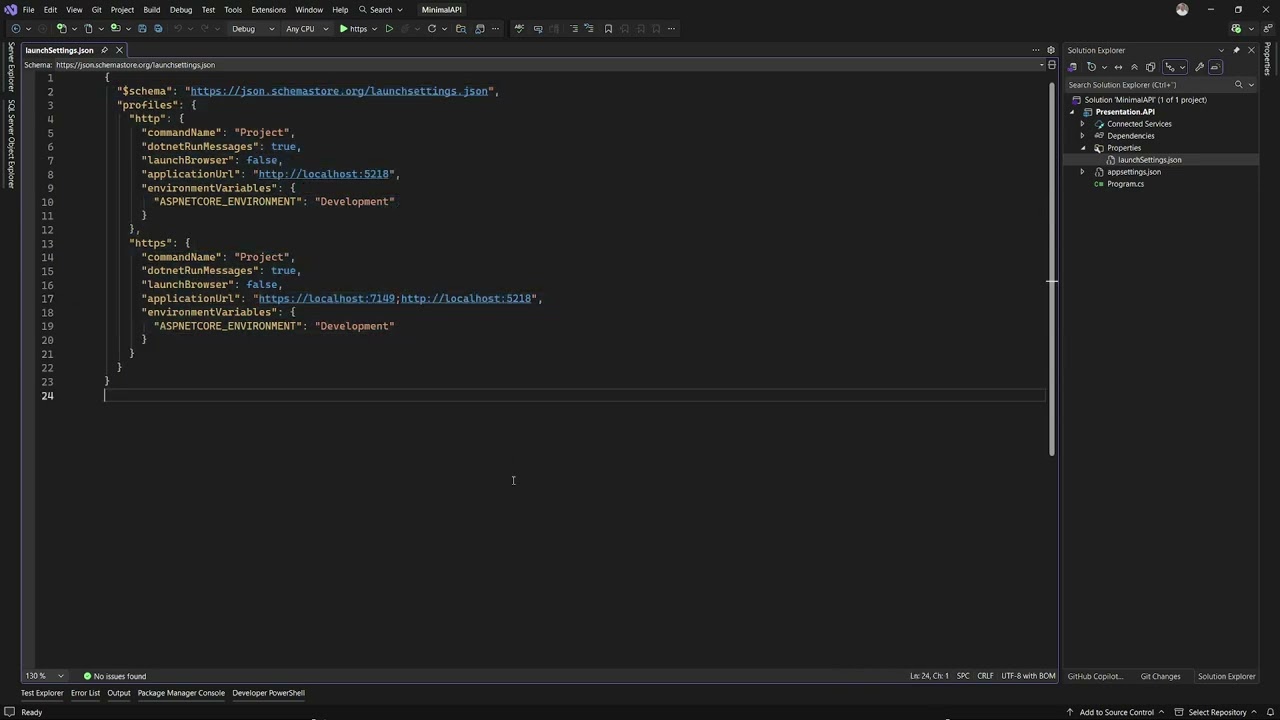
Task: Open Properties wrench icon in Solution Explorer
Action: point(1199,67)
